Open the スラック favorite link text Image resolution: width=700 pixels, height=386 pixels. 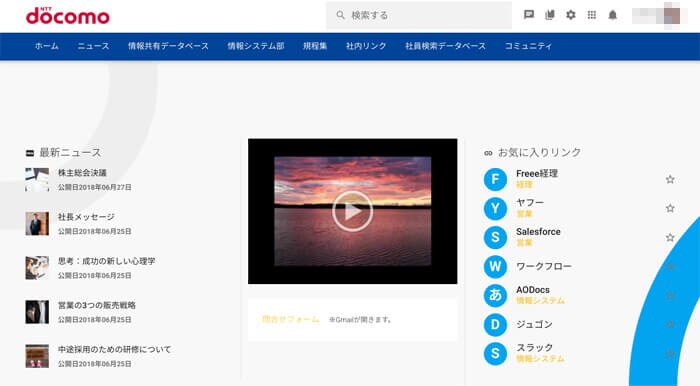tap(535, 347)
